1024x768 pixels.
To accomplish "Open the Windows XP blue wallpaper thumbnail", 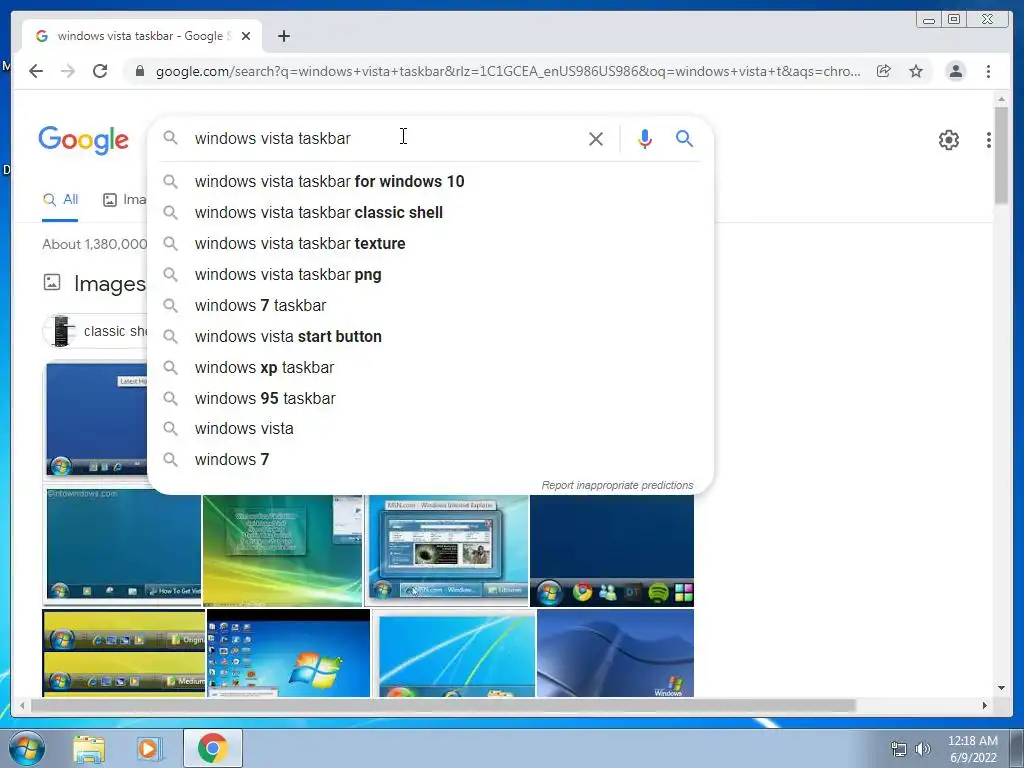I will (615, 653).
